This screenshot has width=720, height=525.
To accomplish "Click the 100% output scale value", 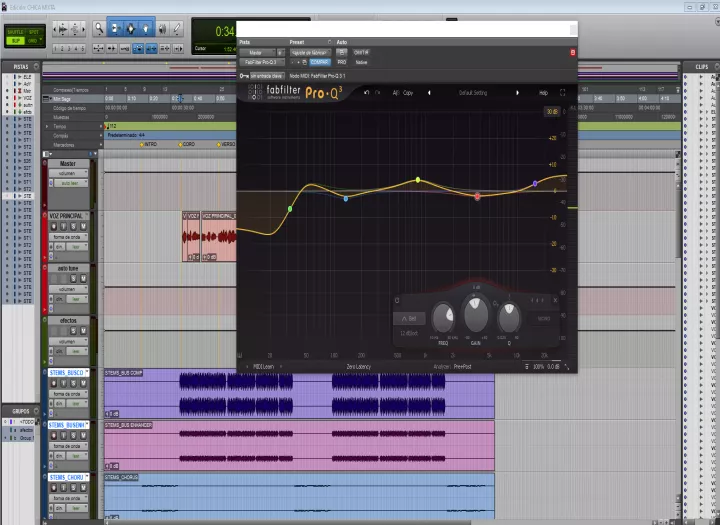I will tap(539, 367).
